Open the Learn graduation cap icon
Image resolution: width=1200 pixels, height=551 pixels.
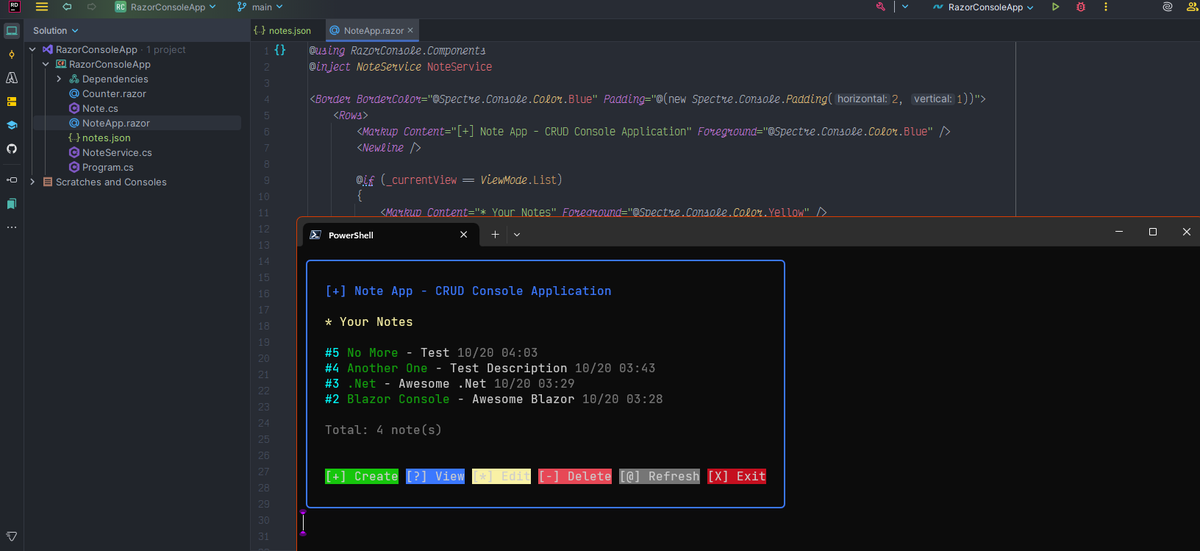[12, 125]
